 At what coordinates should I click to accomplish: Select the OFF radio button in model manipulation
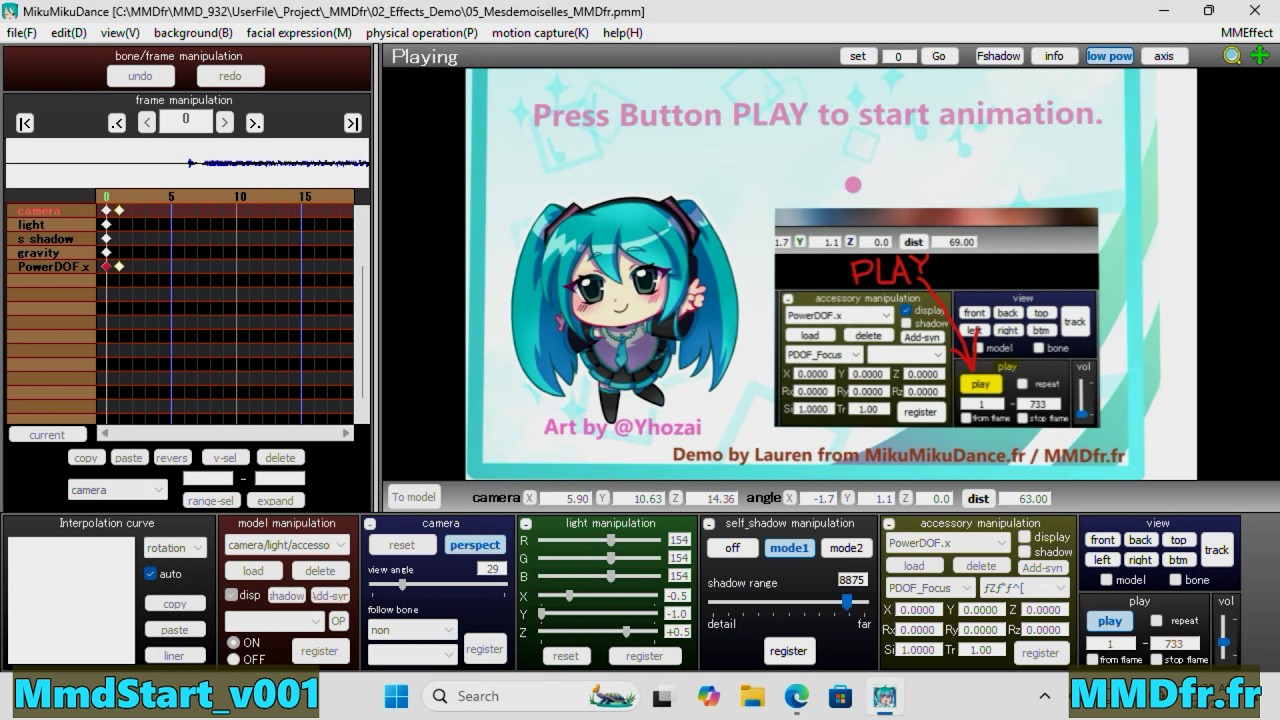tap(234, 659)
